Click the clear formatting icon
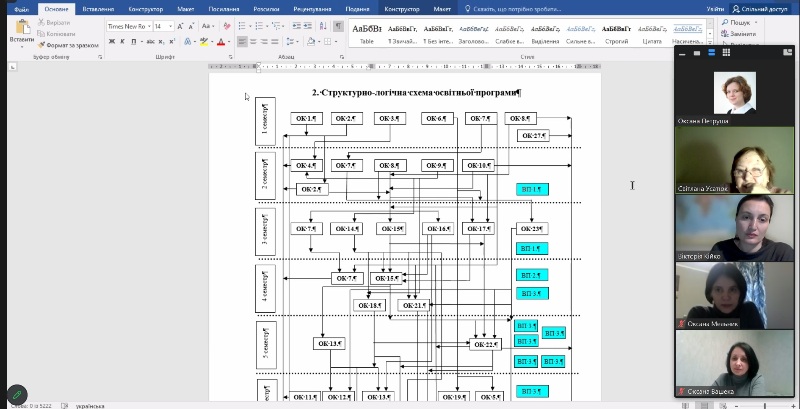The height and width of the screenshot is (409, 800). click(228, 26)
